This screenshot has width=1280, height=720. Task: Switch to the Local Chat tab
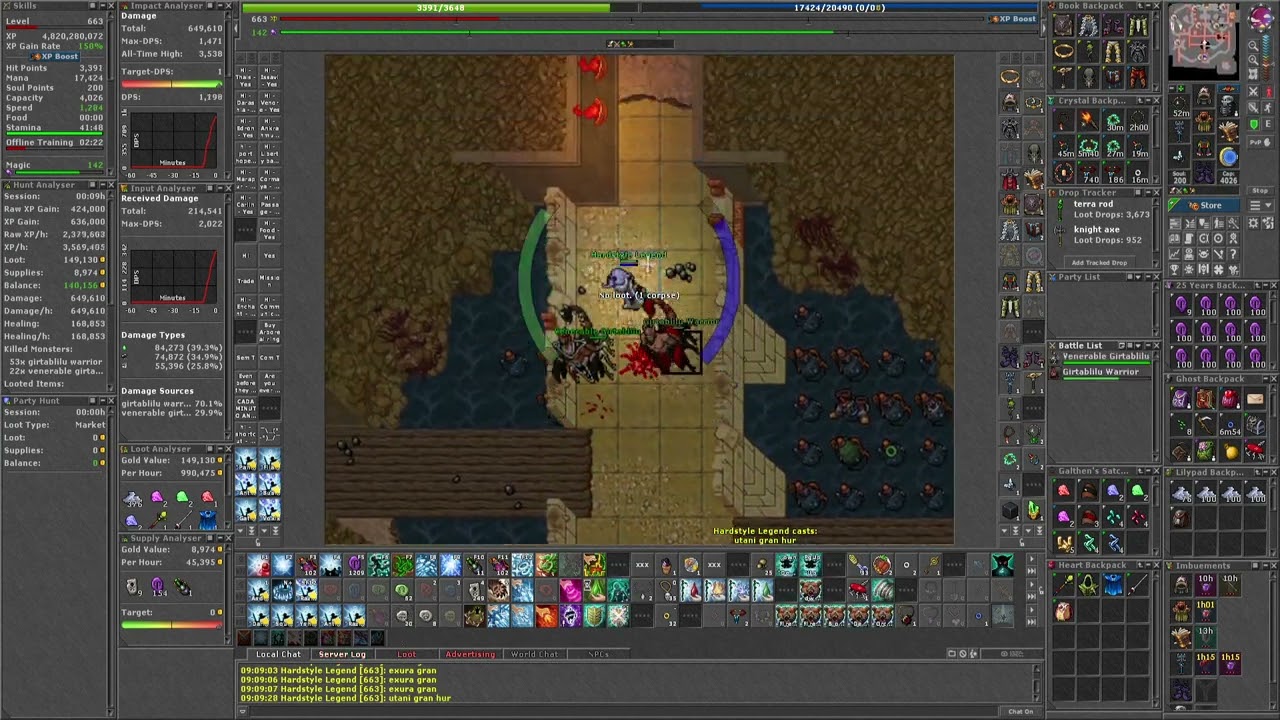pyautogui.click(x=278, y=654)
